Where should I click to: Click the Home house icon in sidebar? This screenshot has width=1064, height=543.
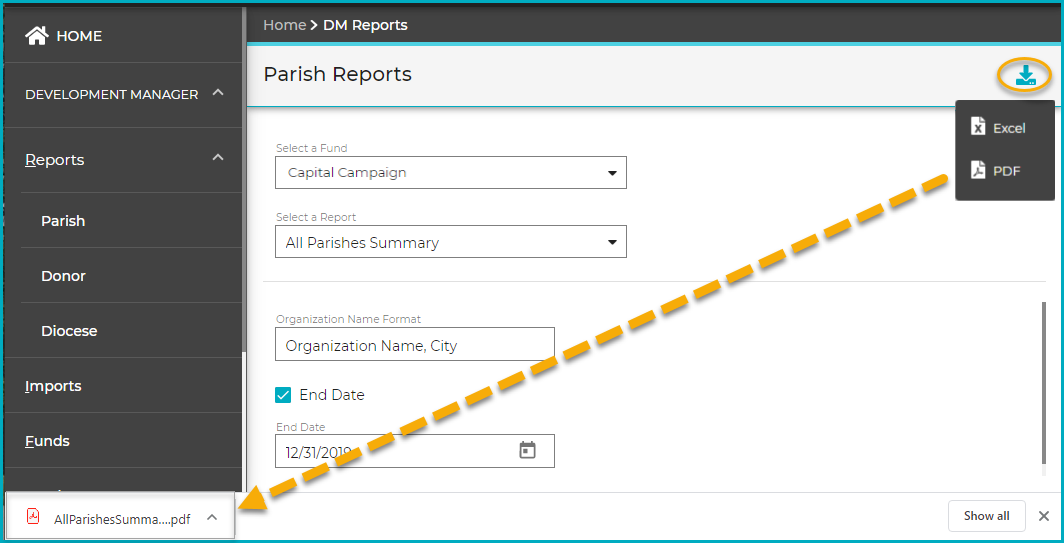pyautogui.click(x=37, y=35)
